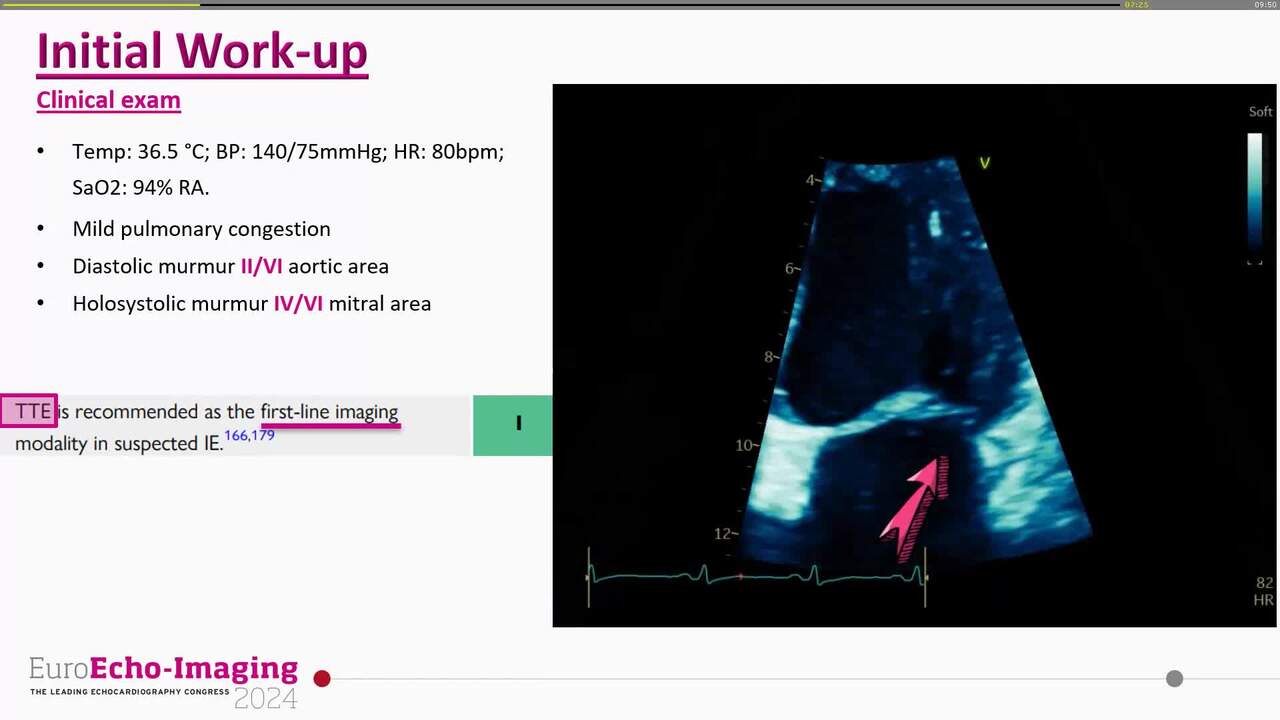Click the Initial Work-up slide title
The width and height of the screenshot is (1280, 720).
tap(202, 52)
